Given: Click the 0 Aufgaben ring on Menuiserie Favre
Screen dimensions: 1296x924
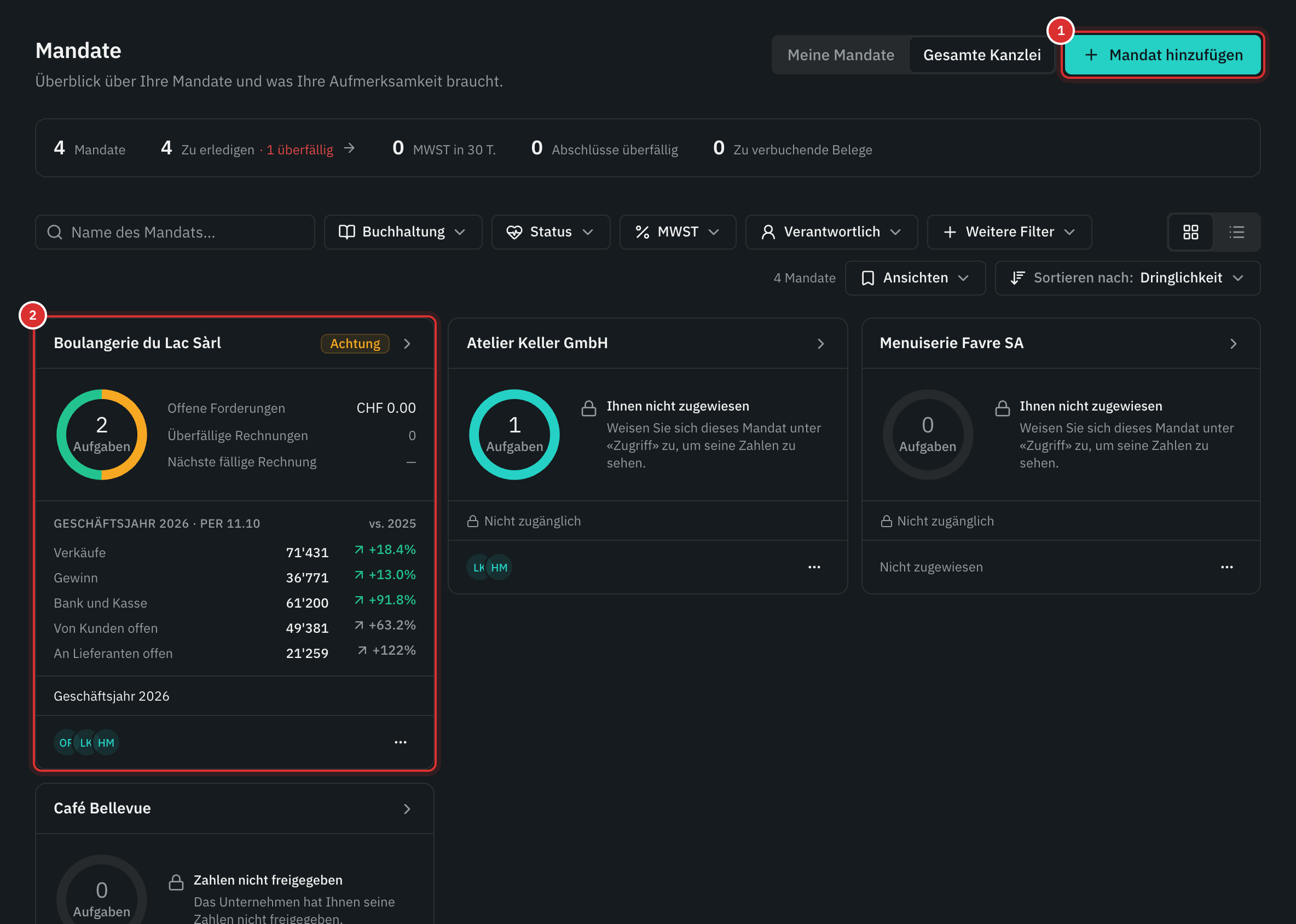Looking at the screenshot, I should 927,435.
